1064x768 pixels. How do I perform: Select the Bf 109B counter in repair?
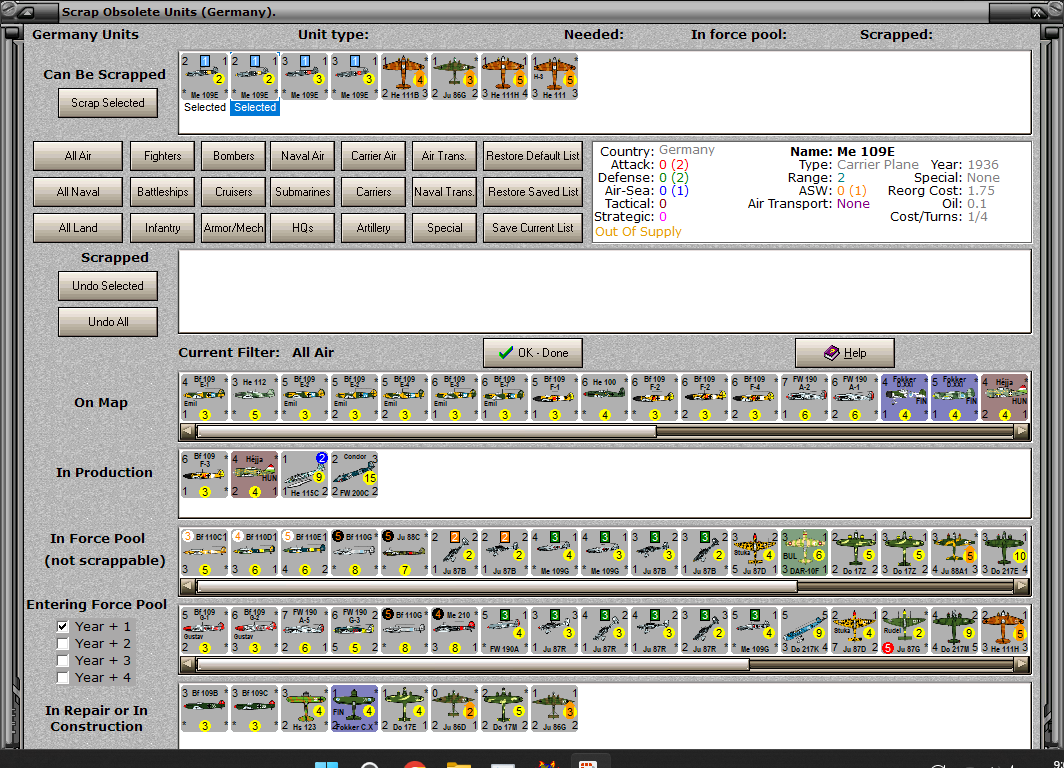click(204, 708)
